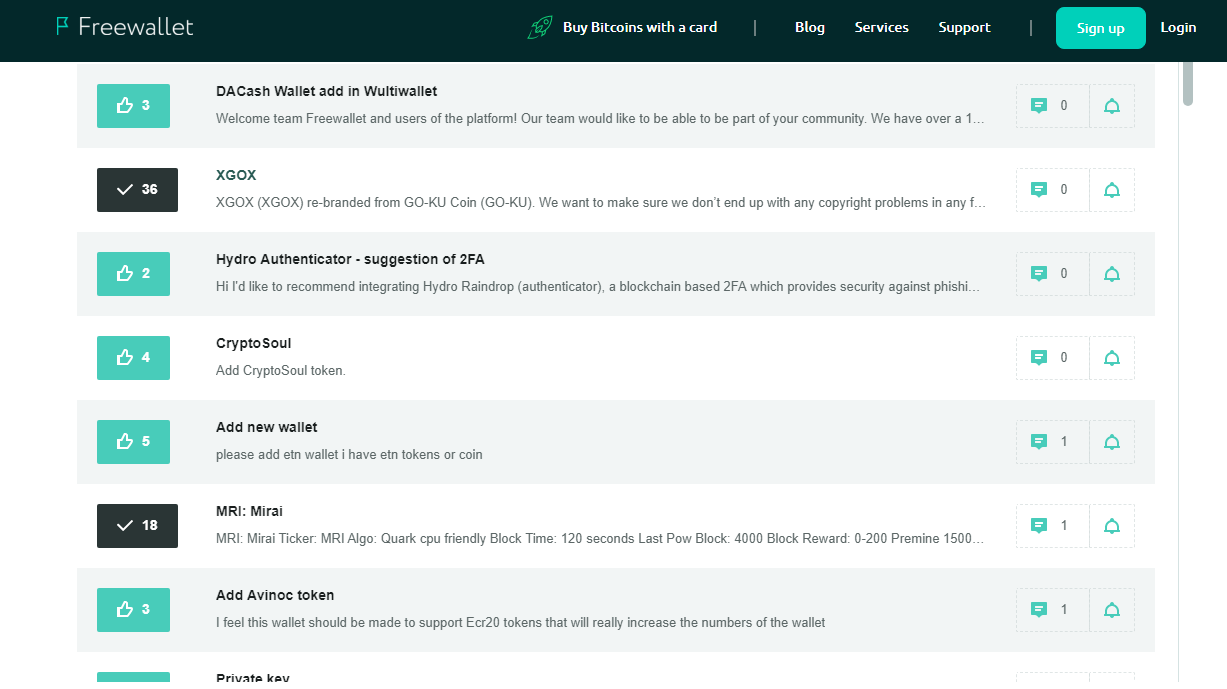This screenshot has height=689, width=1227.
Task: Like the CryptoSoul suggestion
Action: pyautogui.click(x=133, y=358)
